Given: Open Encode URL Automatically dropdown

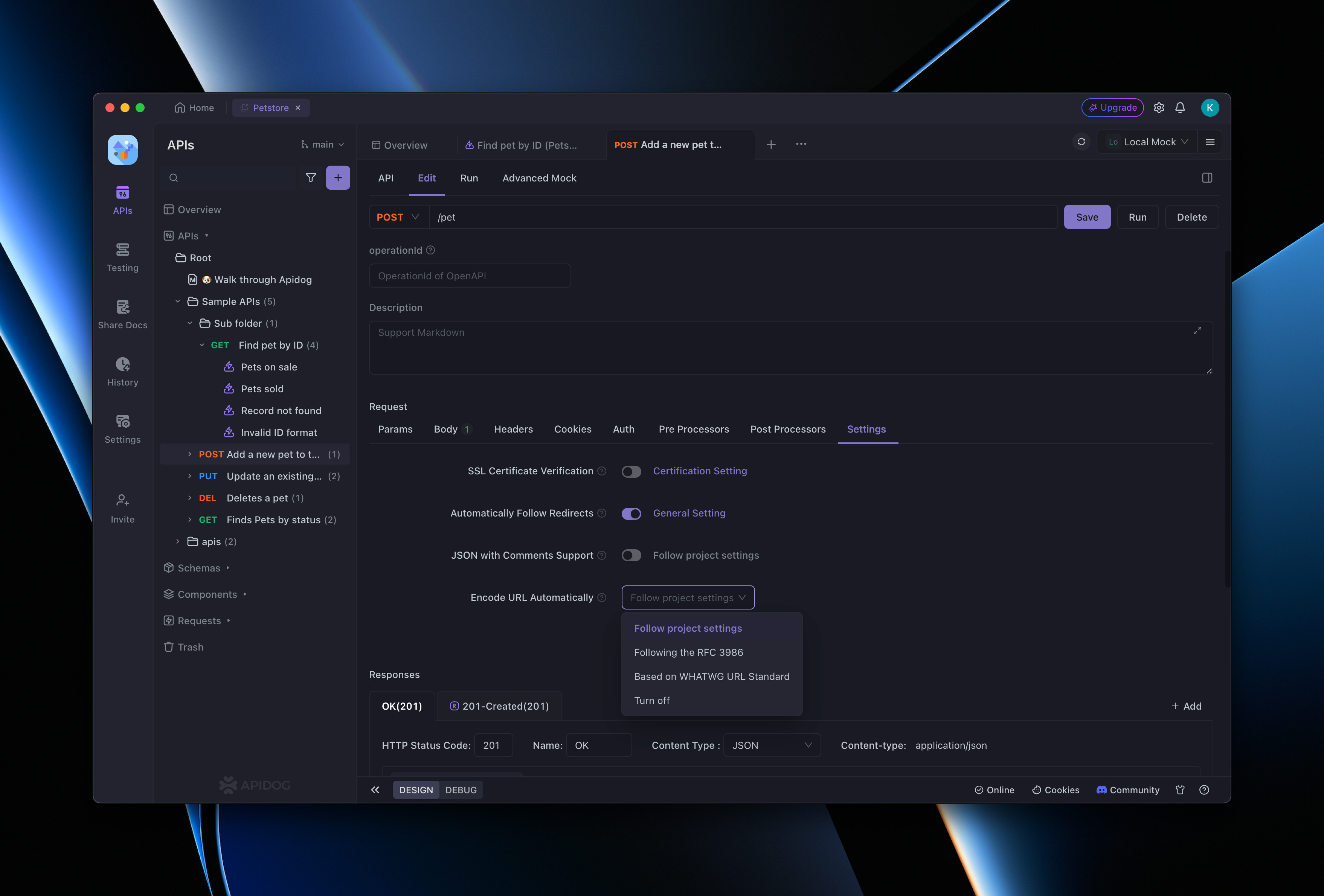Looking at the screenshot, I should (x=688, y=597).
